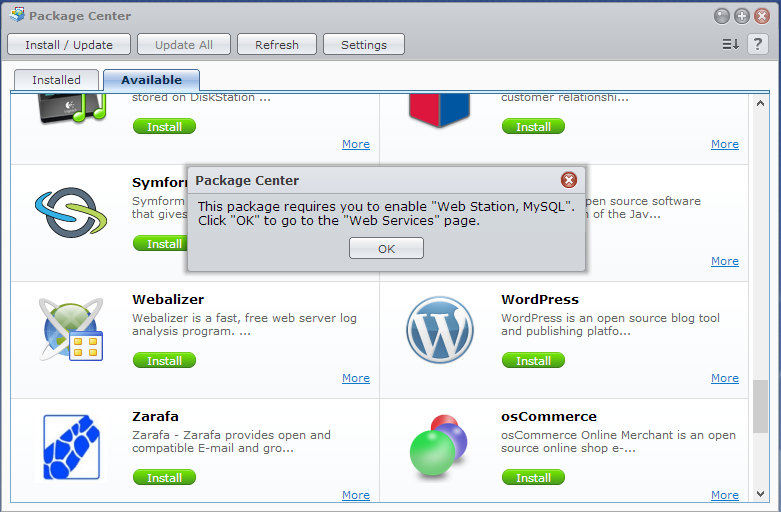Switch to the Installed tab
This screenshot has width=781, height=512.
[x=56, y=80]
